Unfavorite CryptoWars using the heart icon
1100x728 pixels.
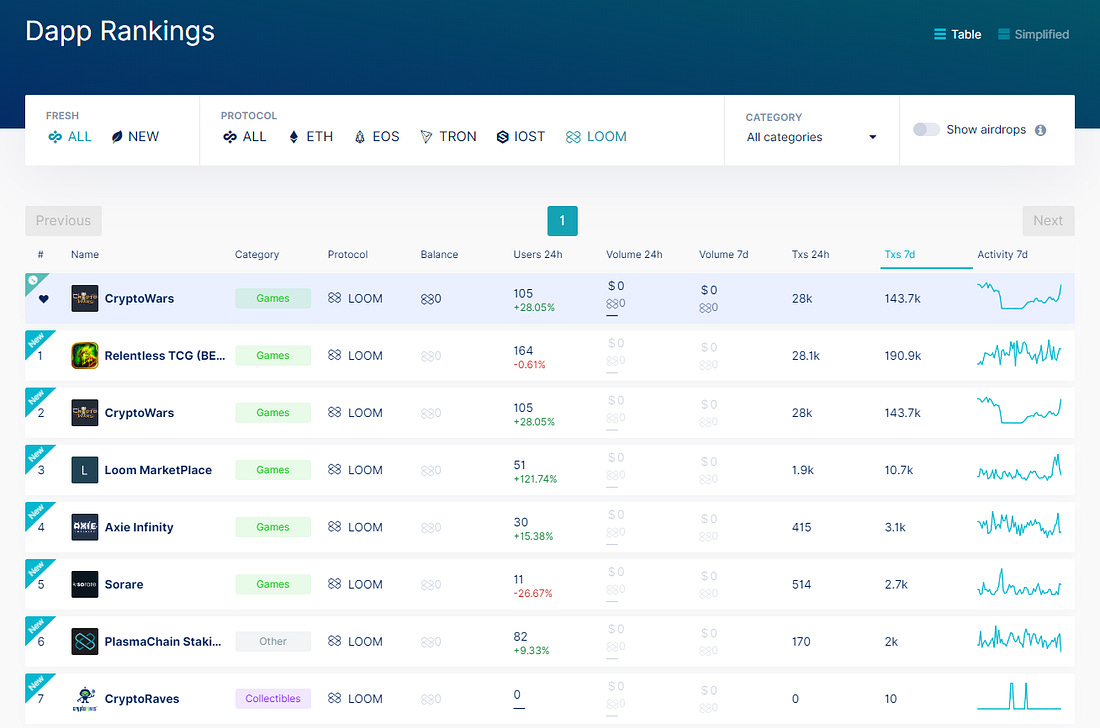pos(43,299)
